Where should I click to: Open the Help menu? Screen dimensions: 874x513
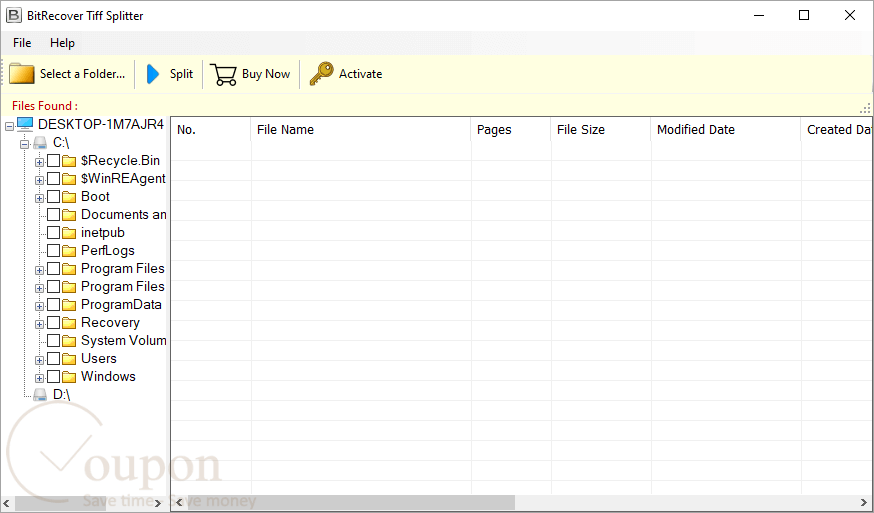click(x=62, y=43)
